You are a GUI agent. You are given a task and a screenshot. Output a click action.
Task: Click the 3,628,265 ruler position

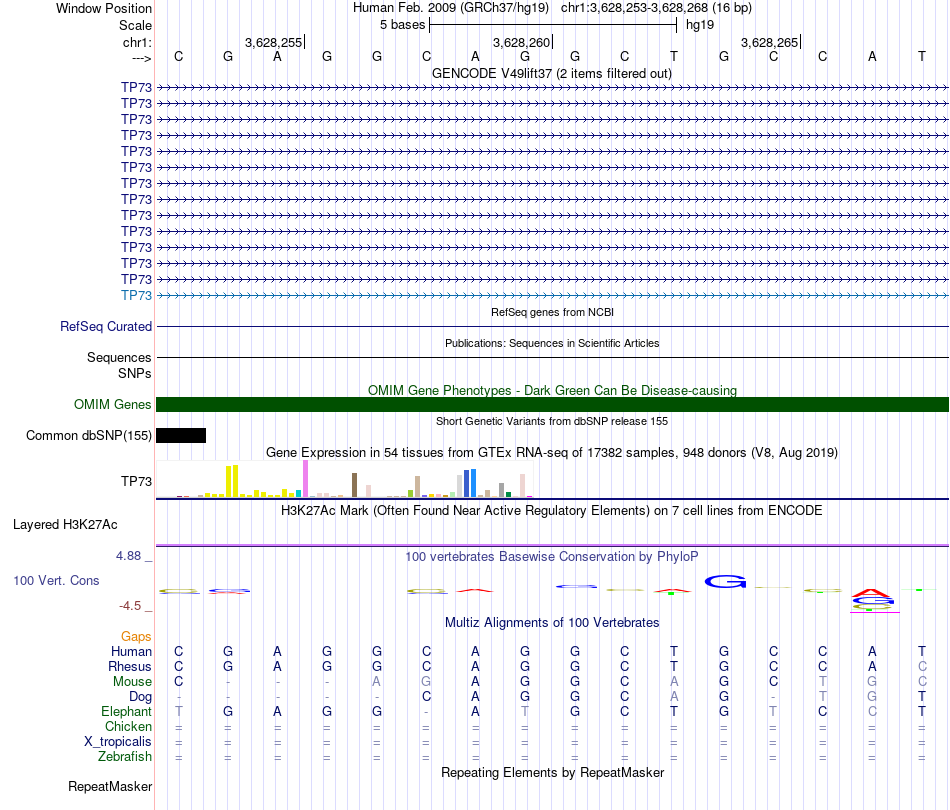coord(769,42)
